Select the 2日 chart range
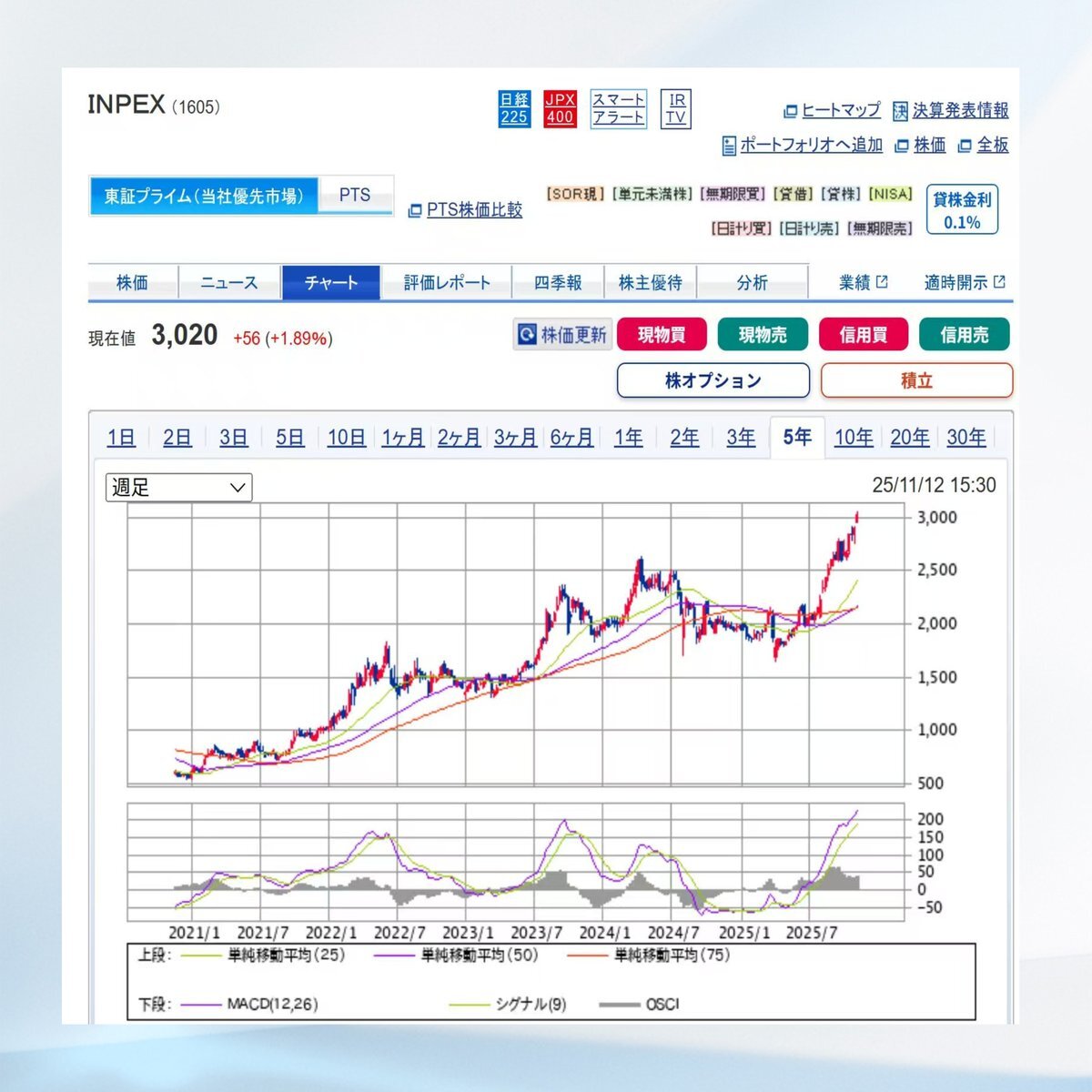1092x1092 pixels. tap(177, 438)
